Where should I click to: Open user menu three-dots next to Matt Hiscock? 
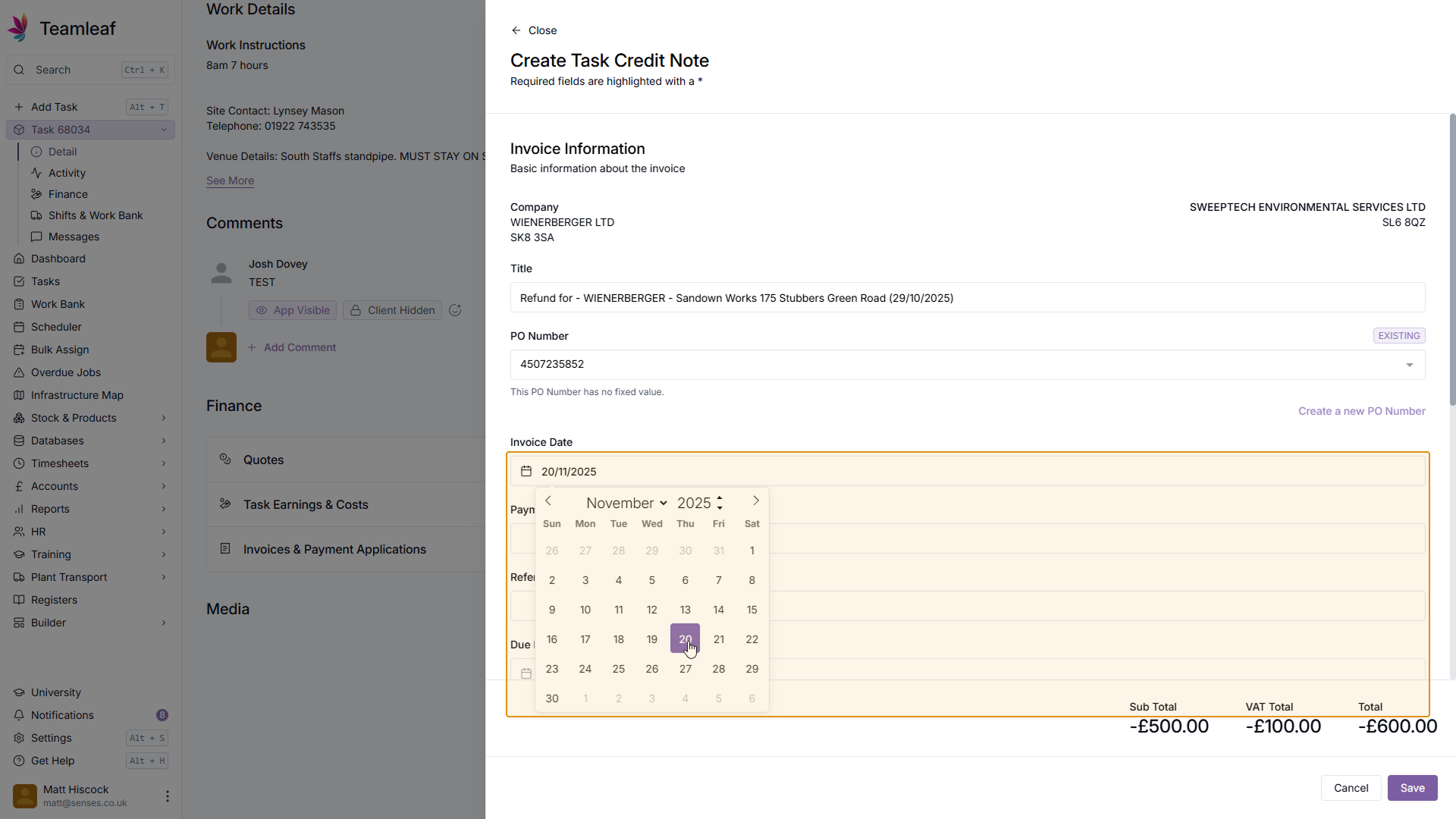click(168, 796)
